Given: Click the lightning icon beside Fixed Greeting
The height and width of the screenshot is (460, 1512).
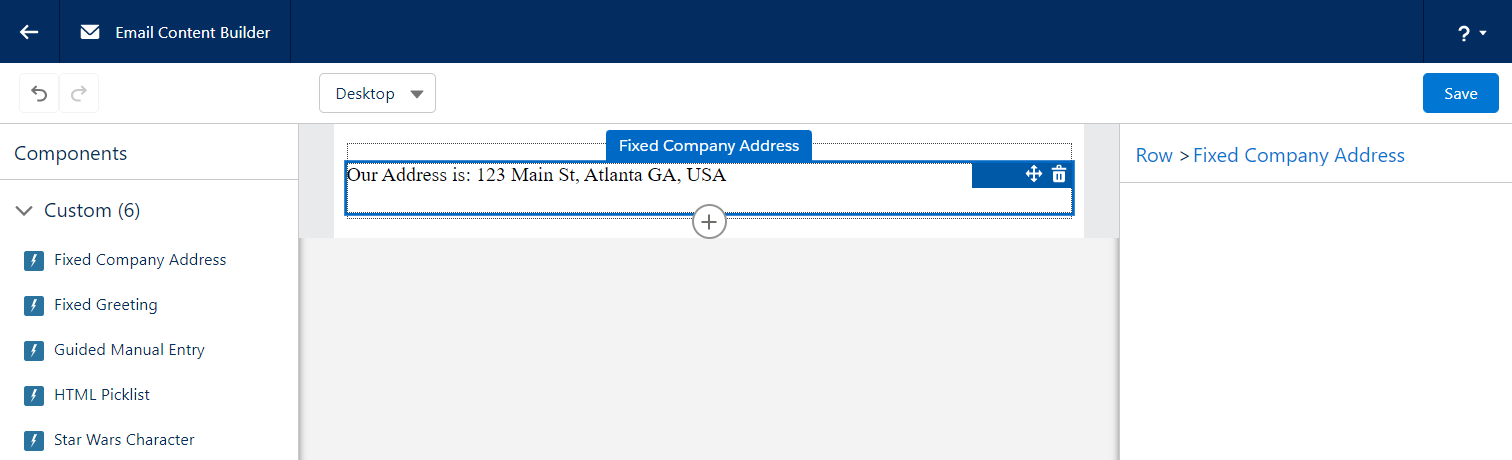Looking at the screenshot, I should click(x=33, y=305).
